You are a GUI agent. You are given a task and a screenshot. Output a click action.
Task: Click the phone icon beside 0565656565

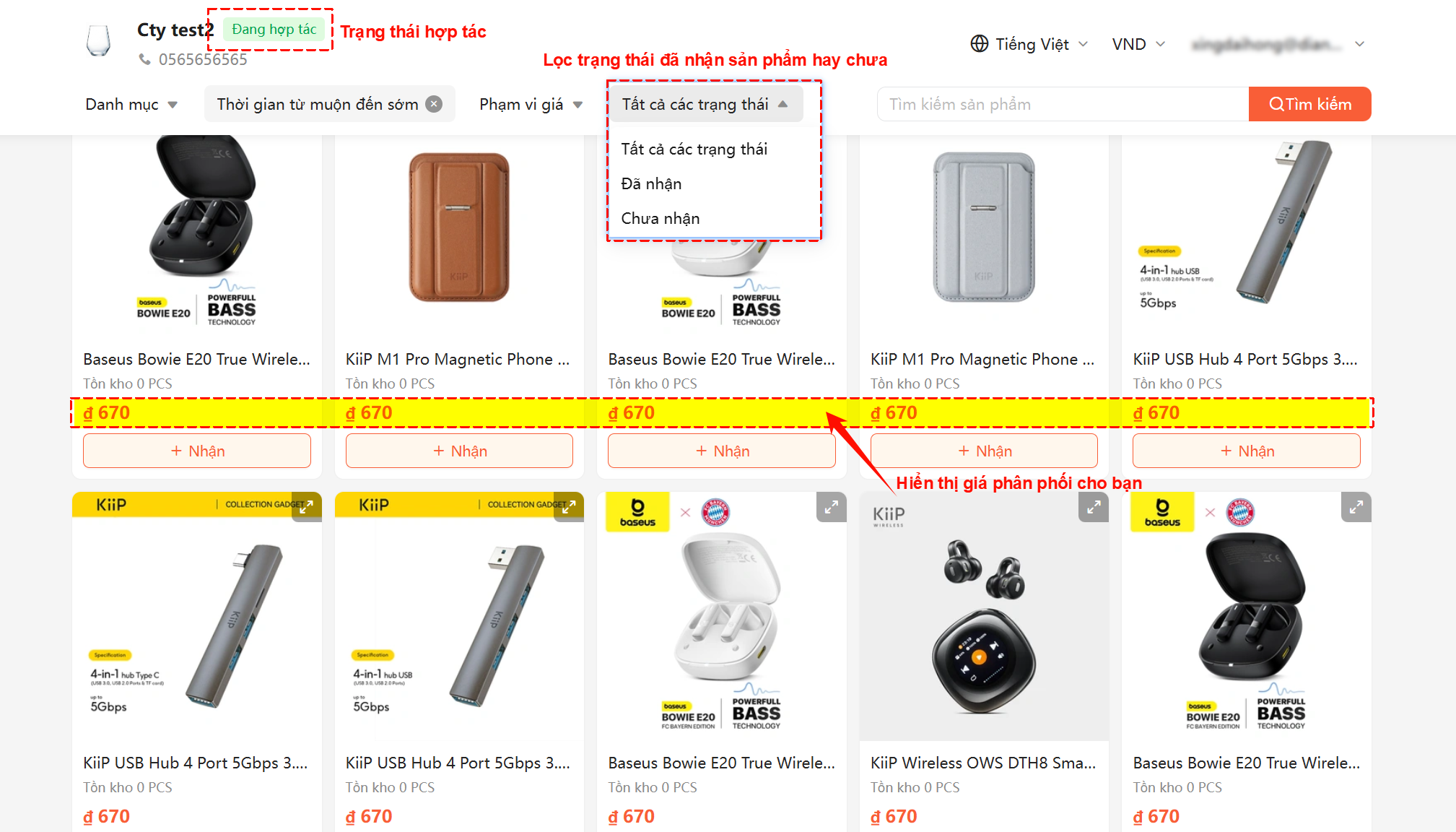145,59
